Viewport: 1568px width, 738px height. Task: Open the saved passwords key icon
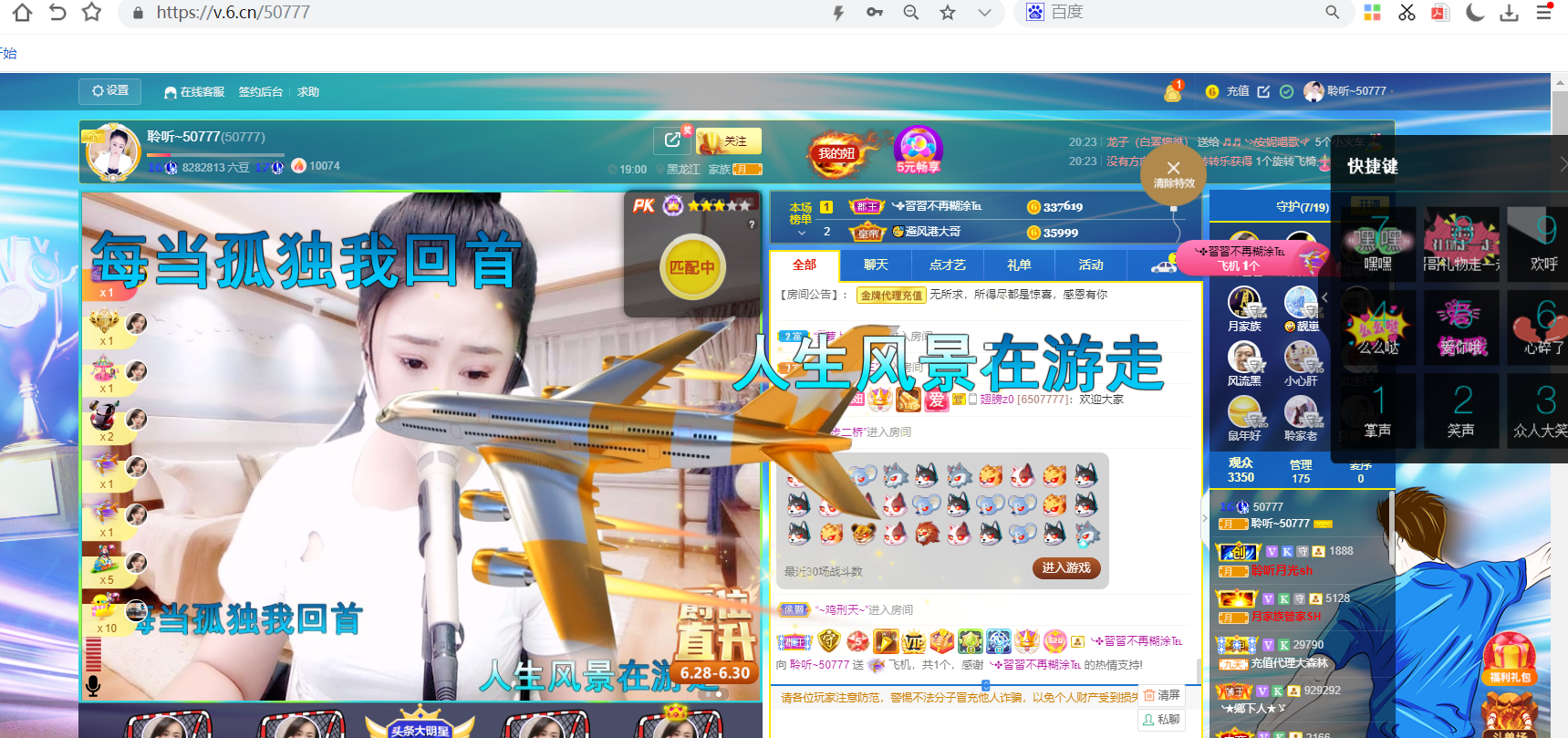coord(875,13)
